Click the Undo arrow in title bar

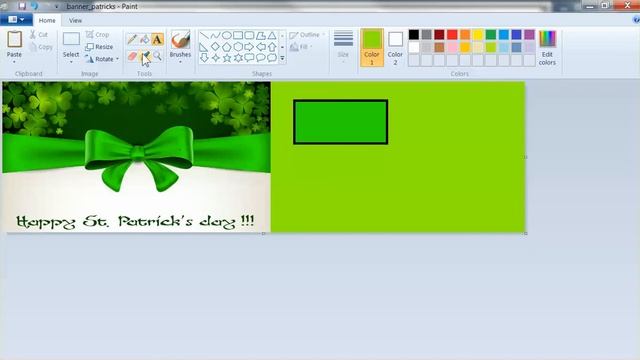[34, 6]
